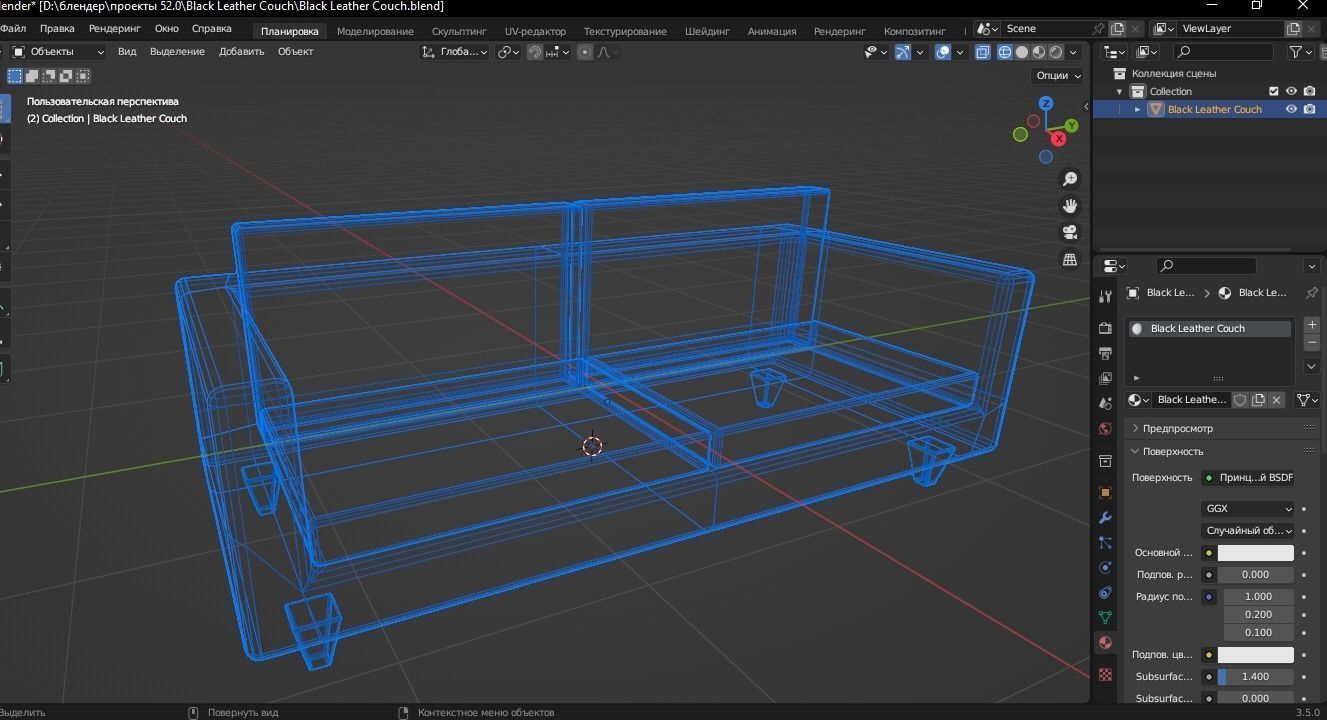Switch to the Моделирование workspace tab
The height and width of the screenshot is (720, 1327).
point(375,31)
